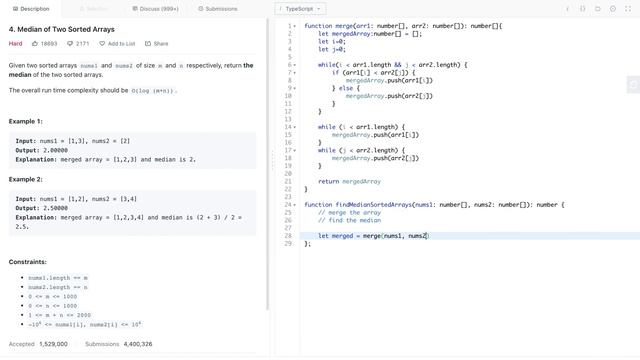This screenshot has width=640, height=360.
Task: Place cursor on line 28 let merged statement
Action: tap(373, 236)
